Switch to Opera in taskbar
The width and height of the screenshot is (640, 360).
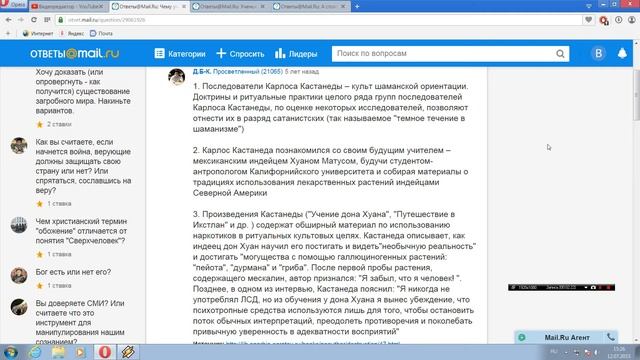tap(104, 352)
